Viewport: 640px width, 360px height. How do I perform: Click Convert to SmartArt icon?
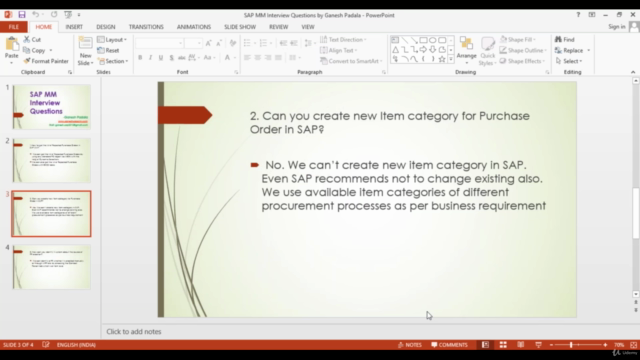[324, 61]
